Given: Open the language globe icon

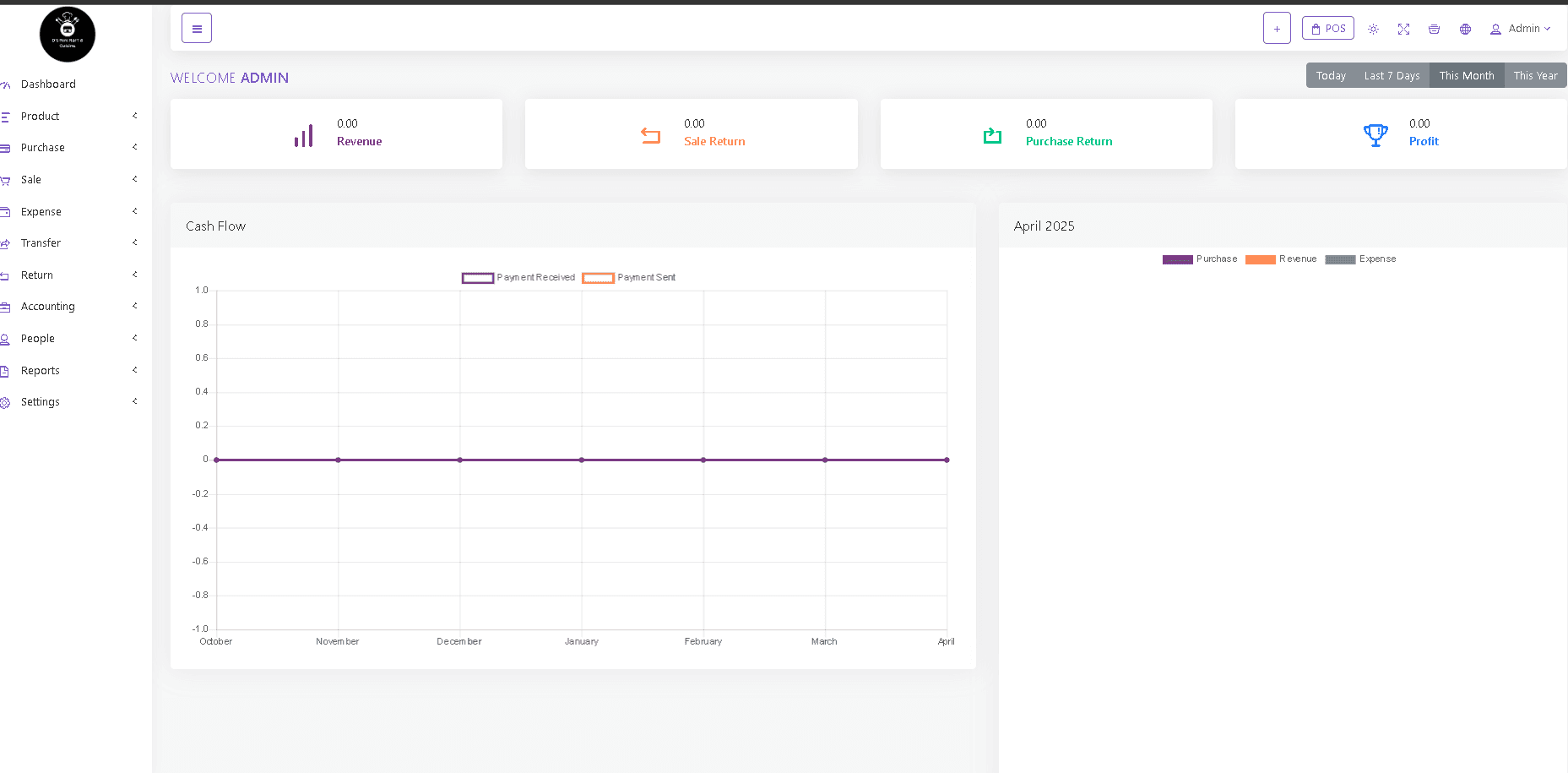Looking at the screenshot, I should [x=1465, y=29].
